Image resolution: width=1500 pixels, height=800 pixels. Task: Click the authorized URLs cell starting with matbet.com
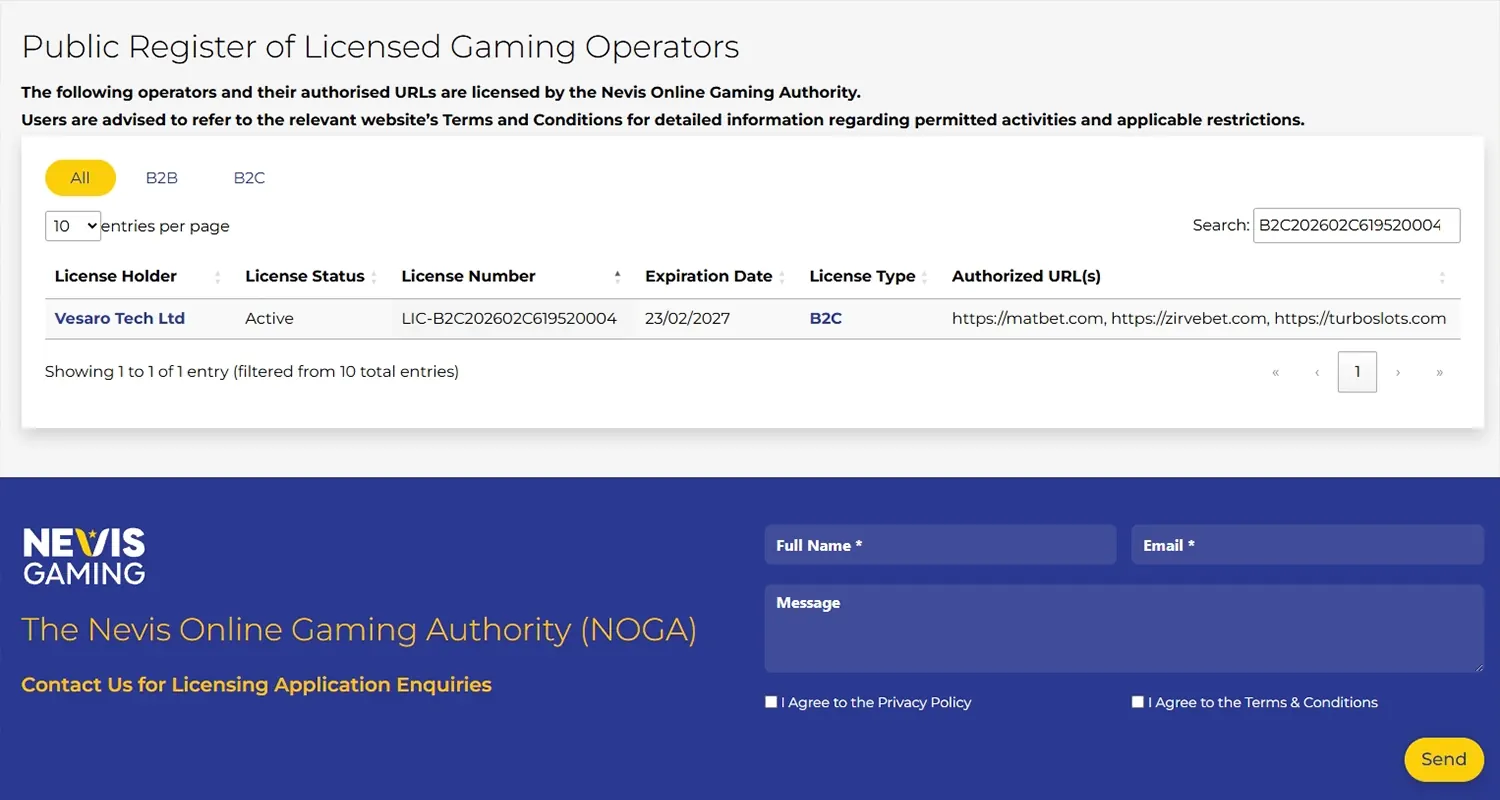(x=1199, y=318)
